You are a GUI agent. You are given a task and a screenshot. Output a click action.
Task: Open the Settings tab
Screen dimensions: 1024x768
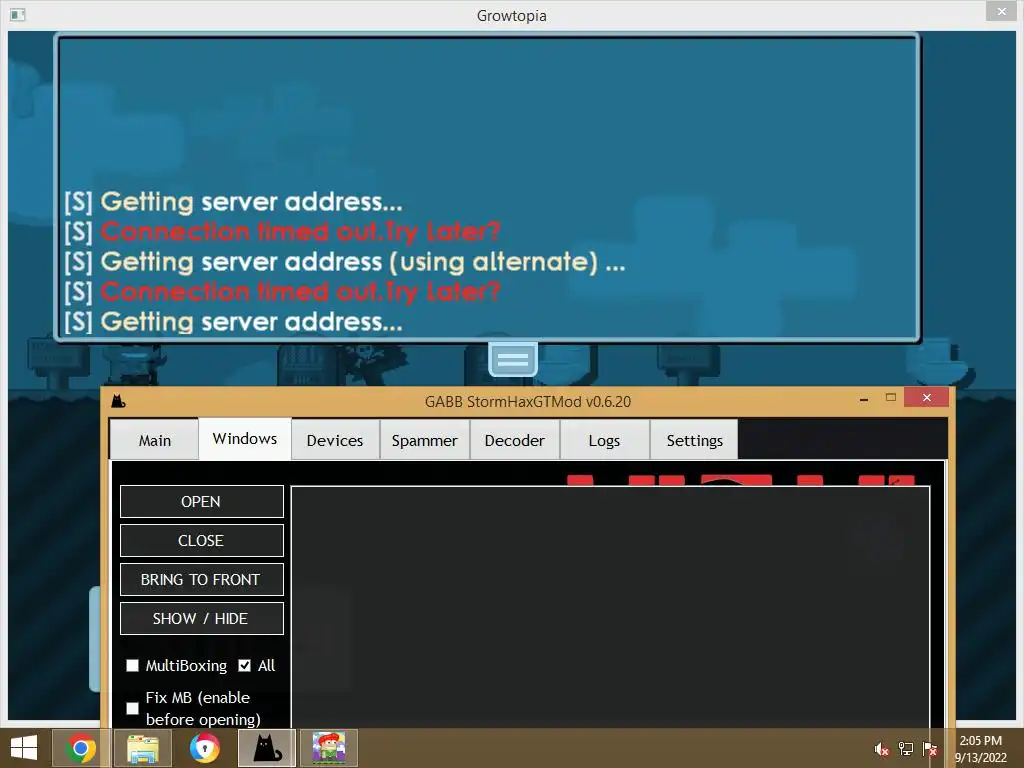[x=695, y=441]
